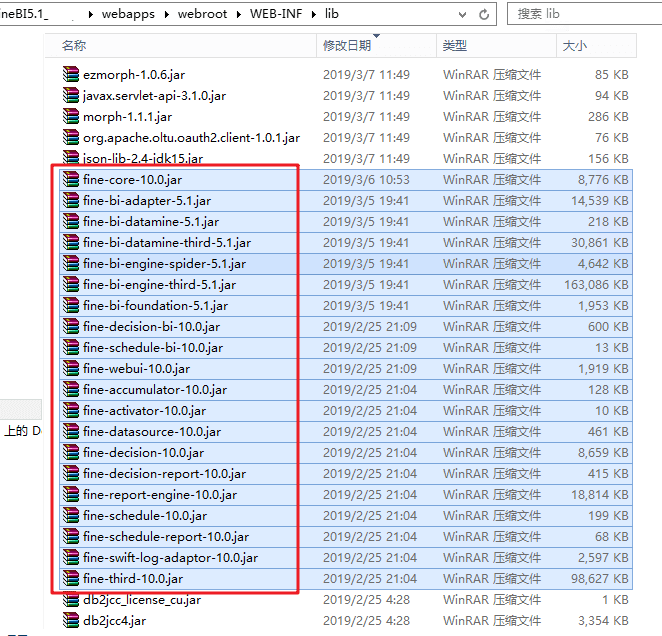
Task: Sort files by 修改日期 column
Action: coord(376,45)
